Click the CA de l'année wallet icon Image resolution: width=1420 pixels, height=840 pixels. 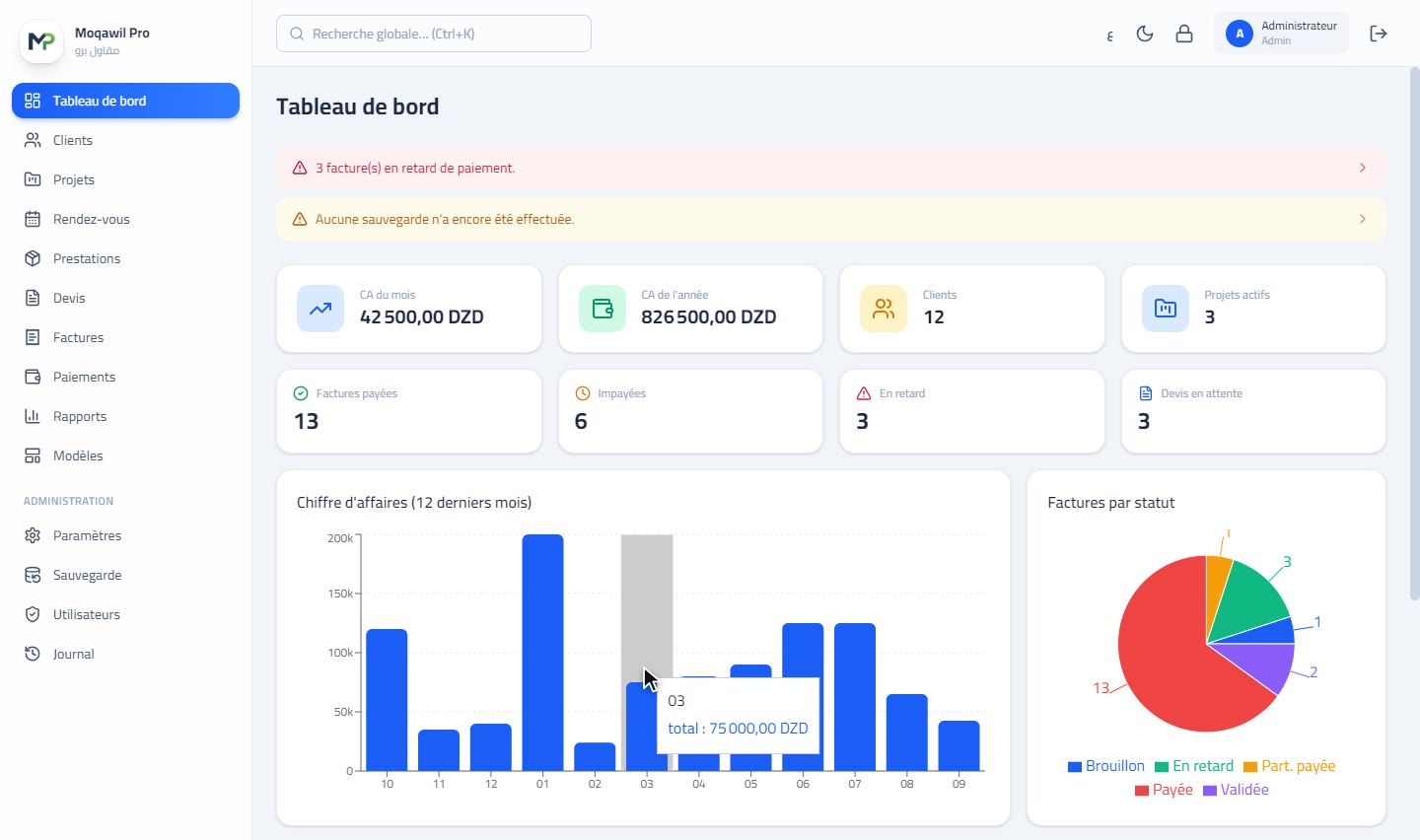(603, 309)
